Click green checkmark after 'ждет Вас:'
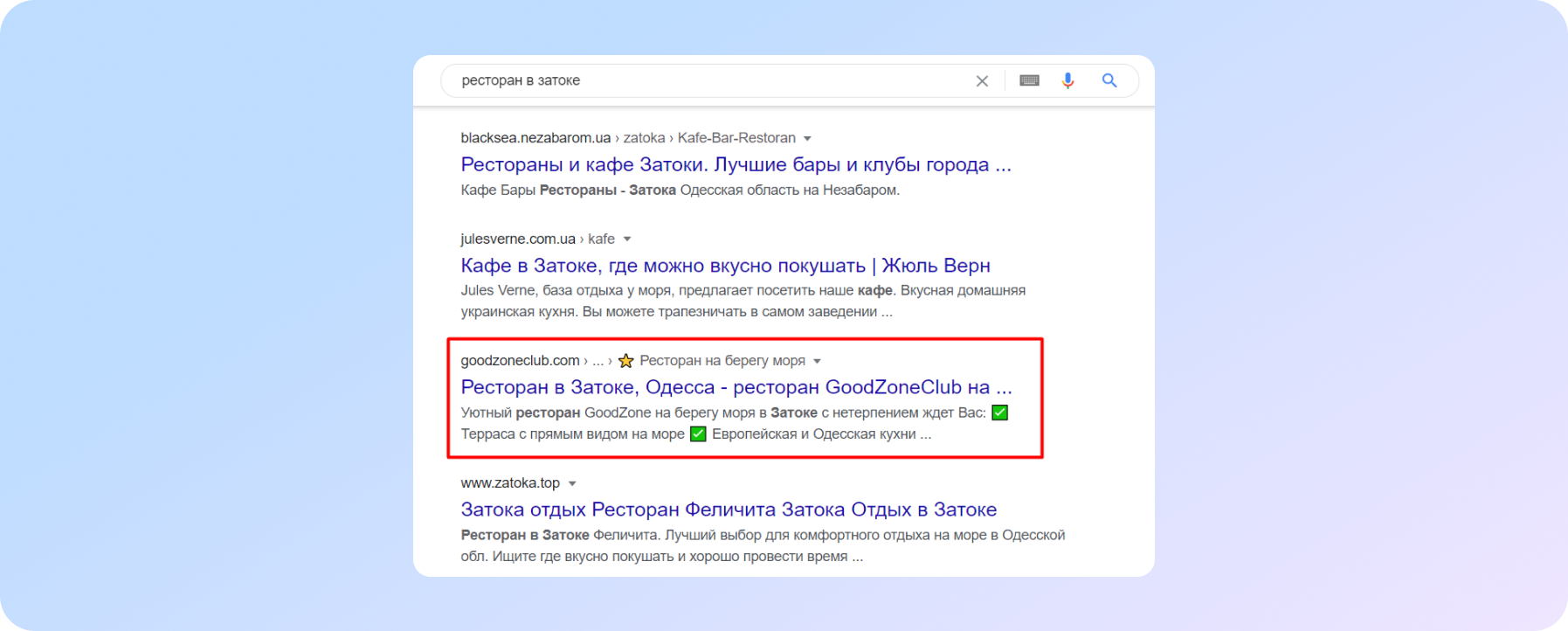1568x631 pixels. click(x=1000, y=413)
